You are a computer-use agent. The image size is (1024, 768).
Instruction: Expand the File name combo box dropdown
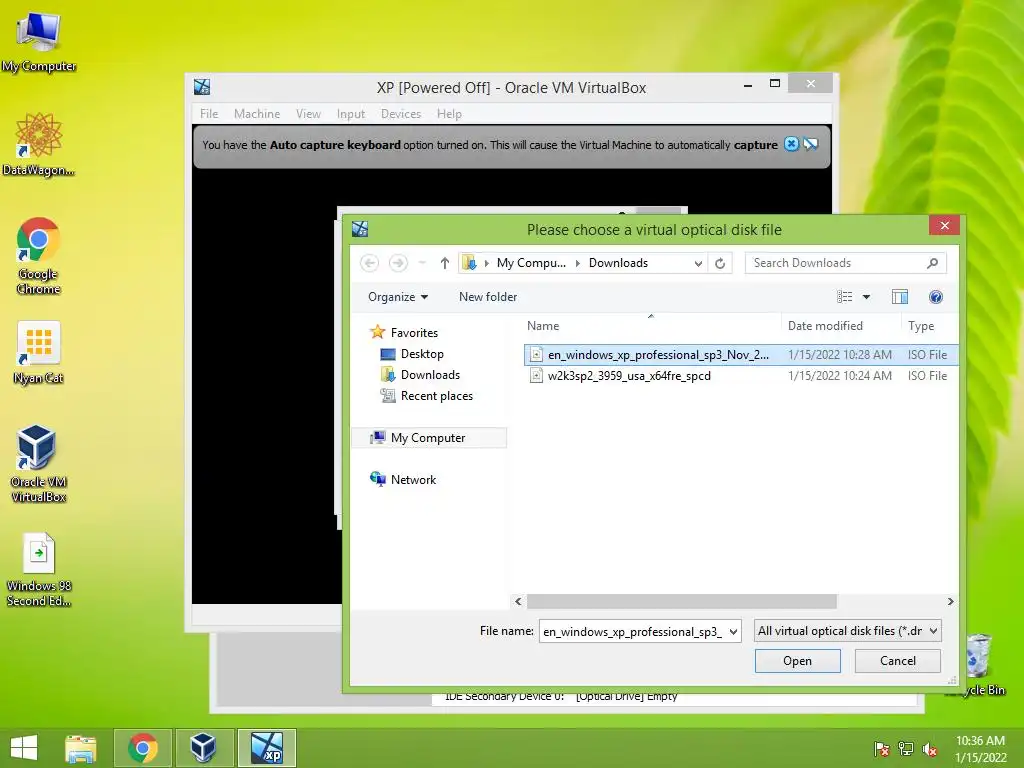point(733,632)
